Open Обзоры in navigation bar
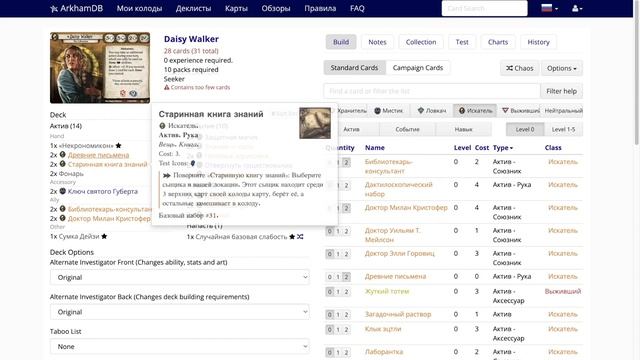The image size is (640, 360). [276, 9]
